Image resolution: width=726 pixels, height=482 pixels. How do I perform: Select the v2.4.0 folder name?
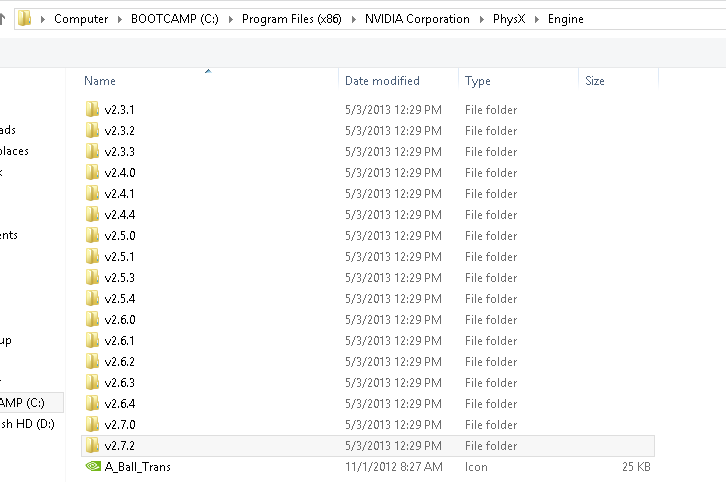120,173
